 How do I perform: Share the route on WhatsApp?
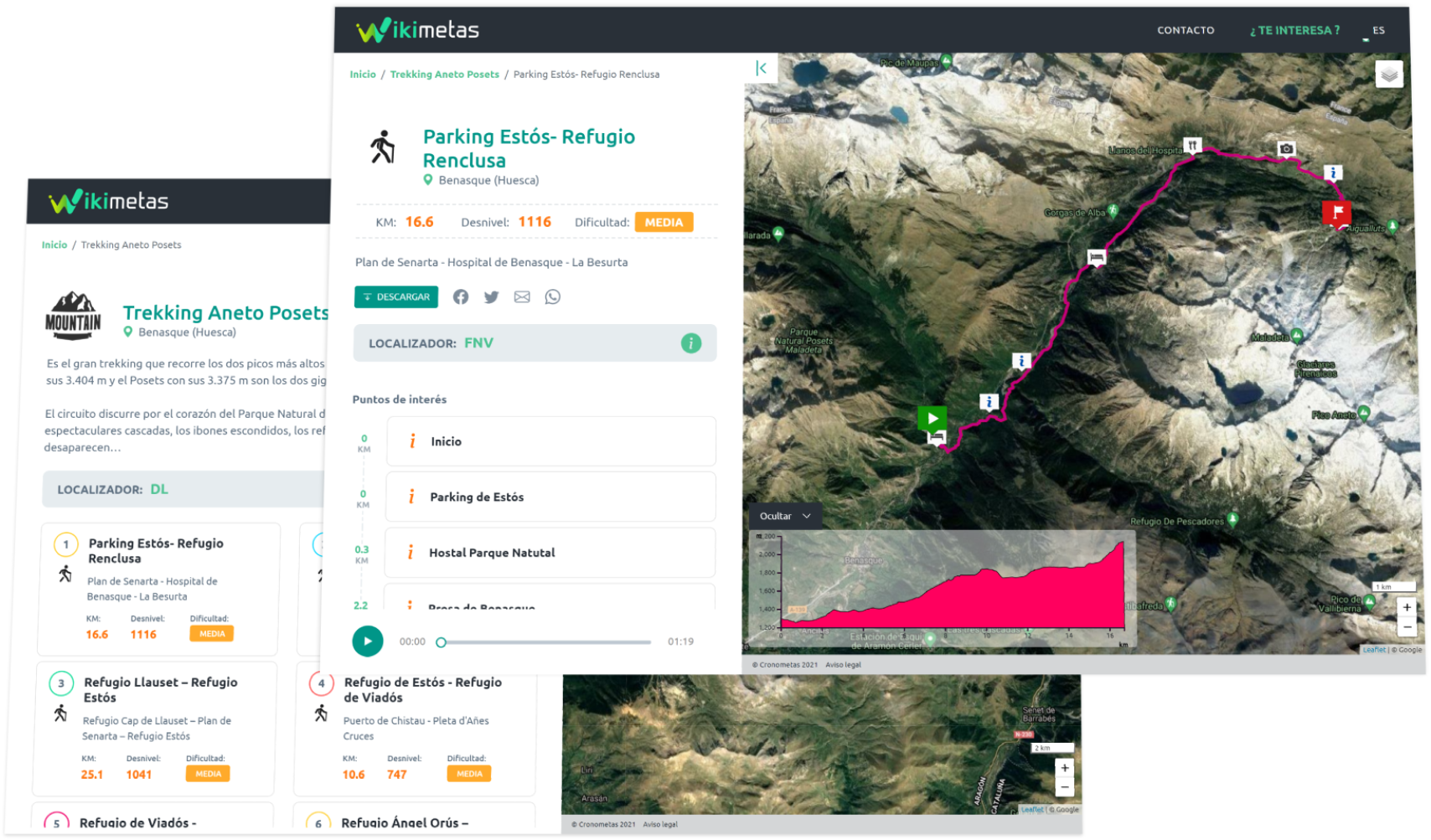[x=553, y=297]
